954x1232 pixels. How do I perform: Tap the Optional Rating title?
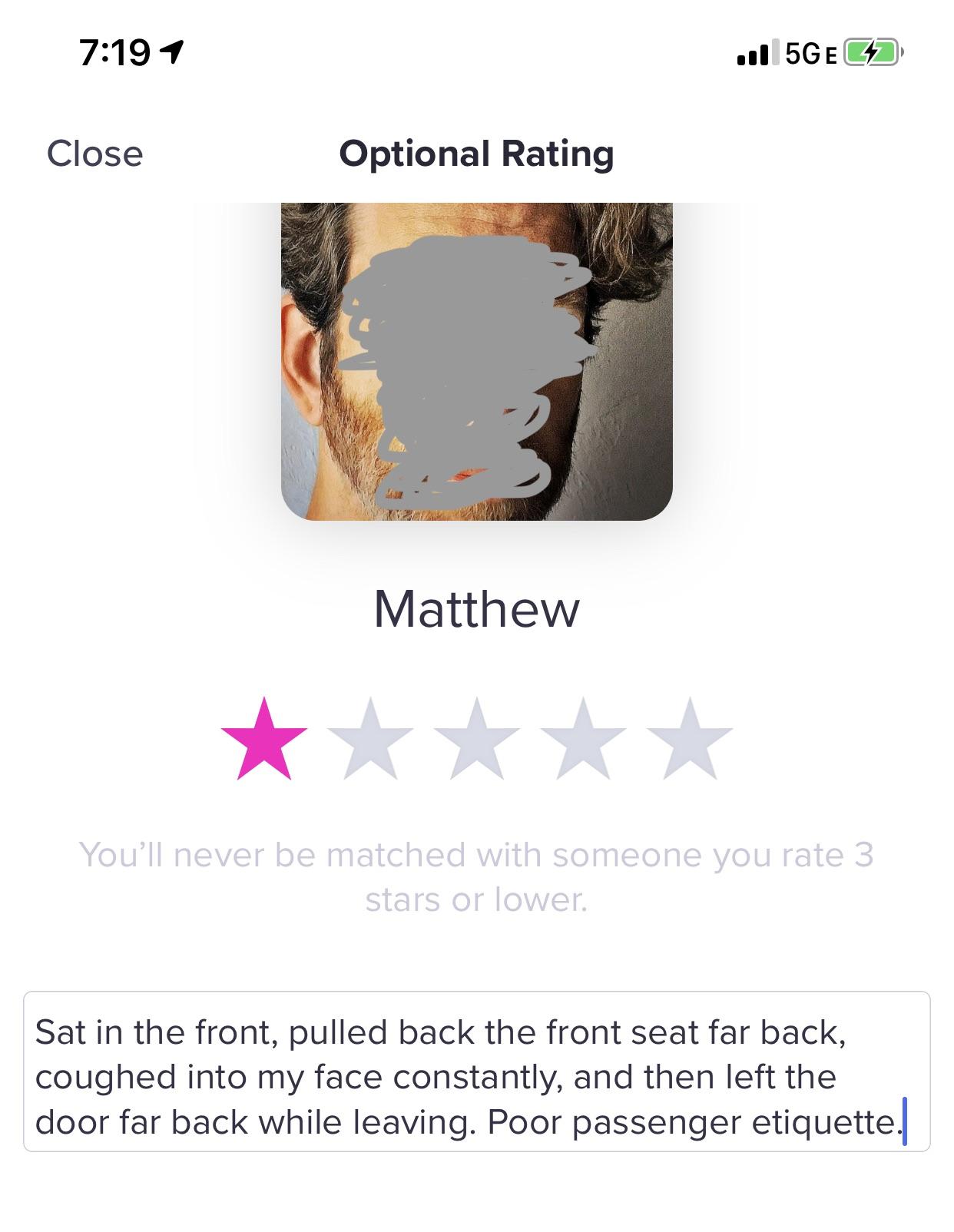click(476, 154)
